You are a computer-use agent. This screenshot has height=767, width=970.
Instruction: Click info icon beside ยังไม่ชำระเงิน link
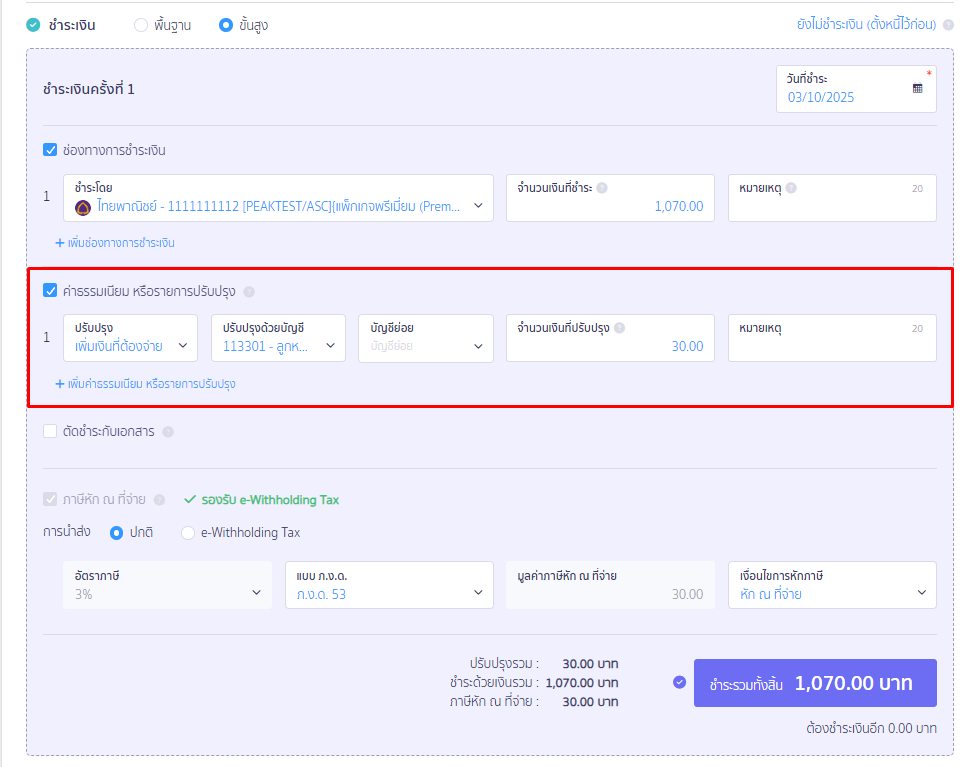948,25
